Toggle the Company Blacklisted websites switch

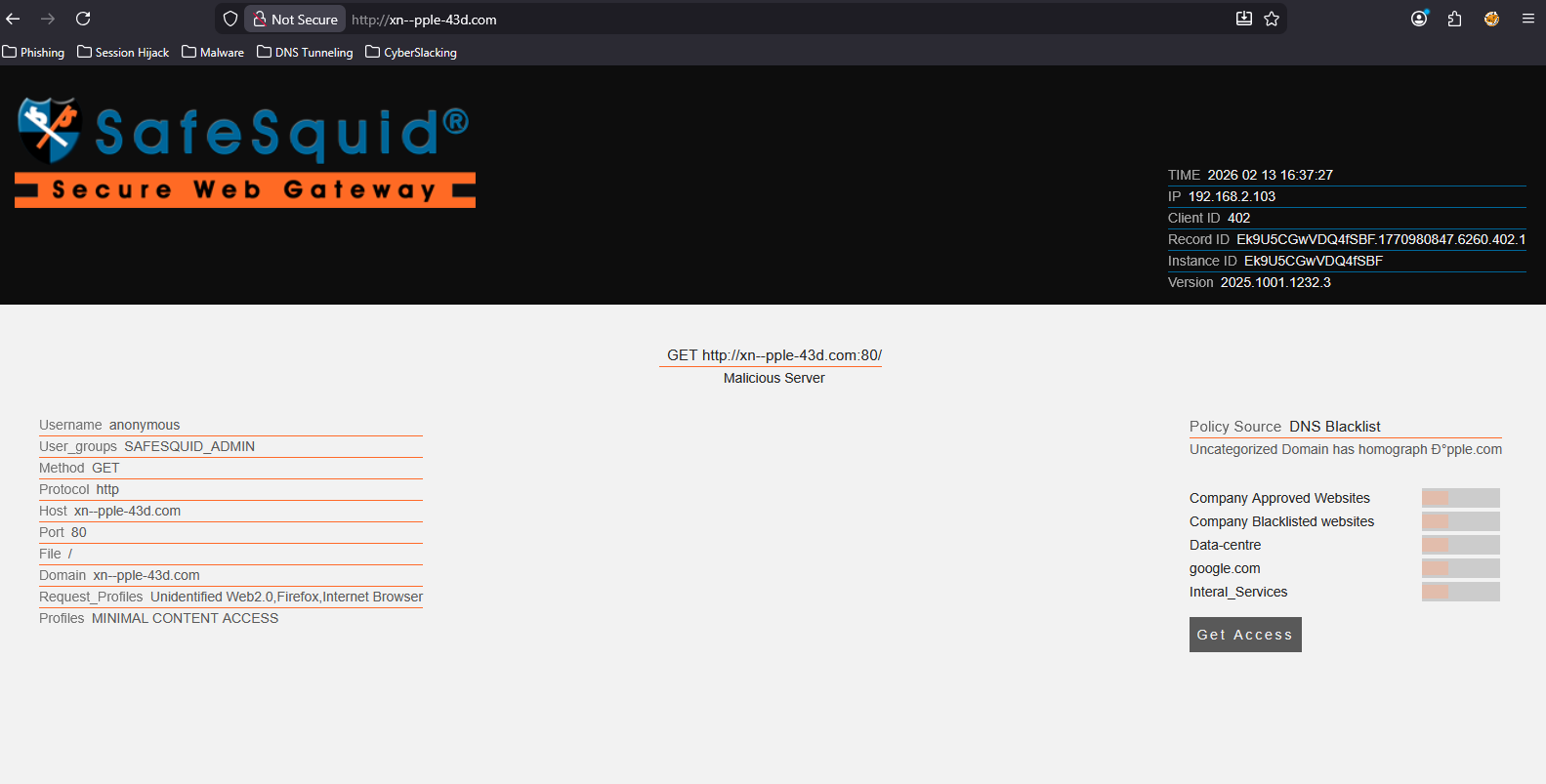tap(1460, 521)
